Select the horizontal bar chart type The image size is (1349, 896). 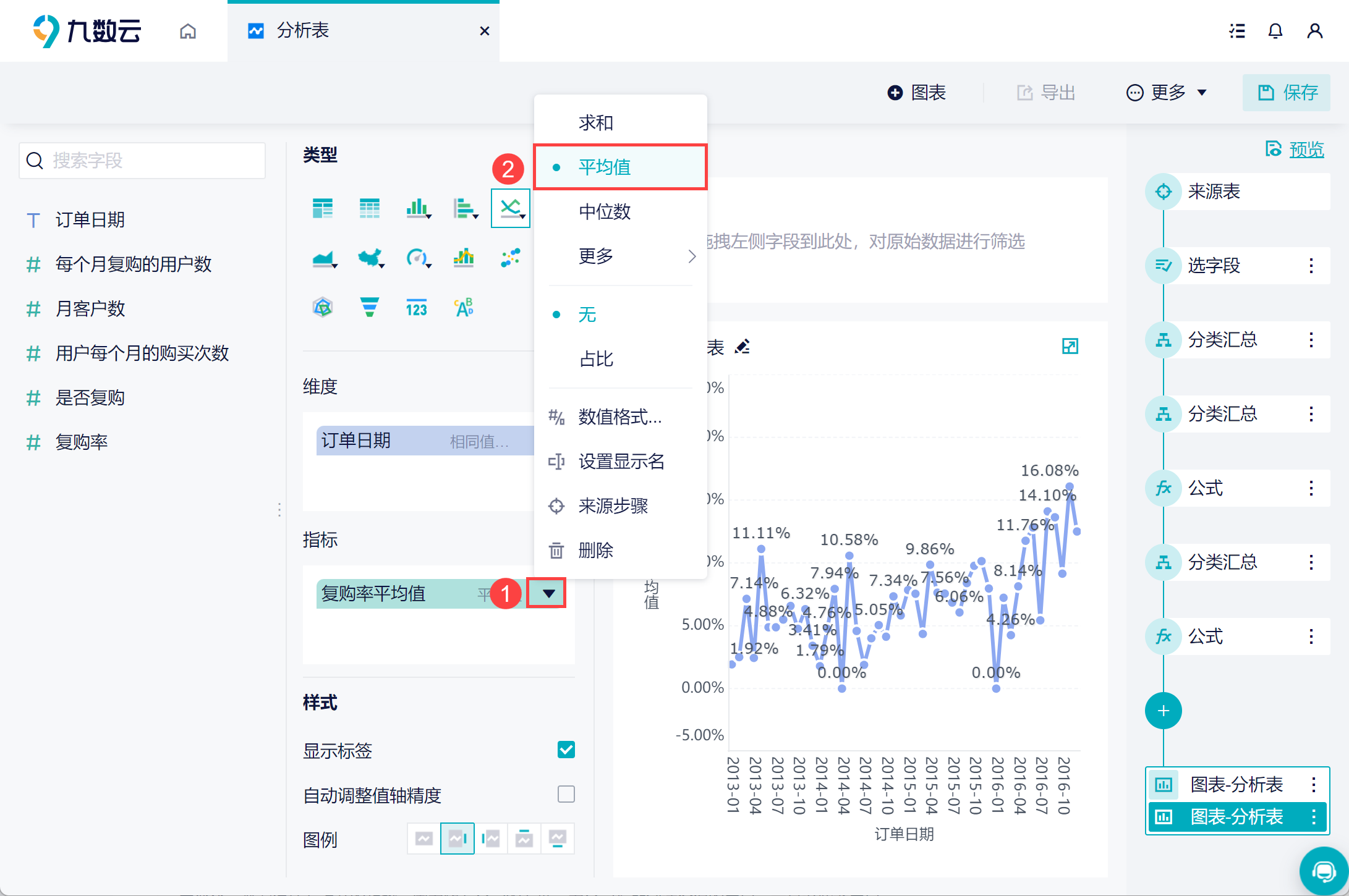tap(465, 208)
